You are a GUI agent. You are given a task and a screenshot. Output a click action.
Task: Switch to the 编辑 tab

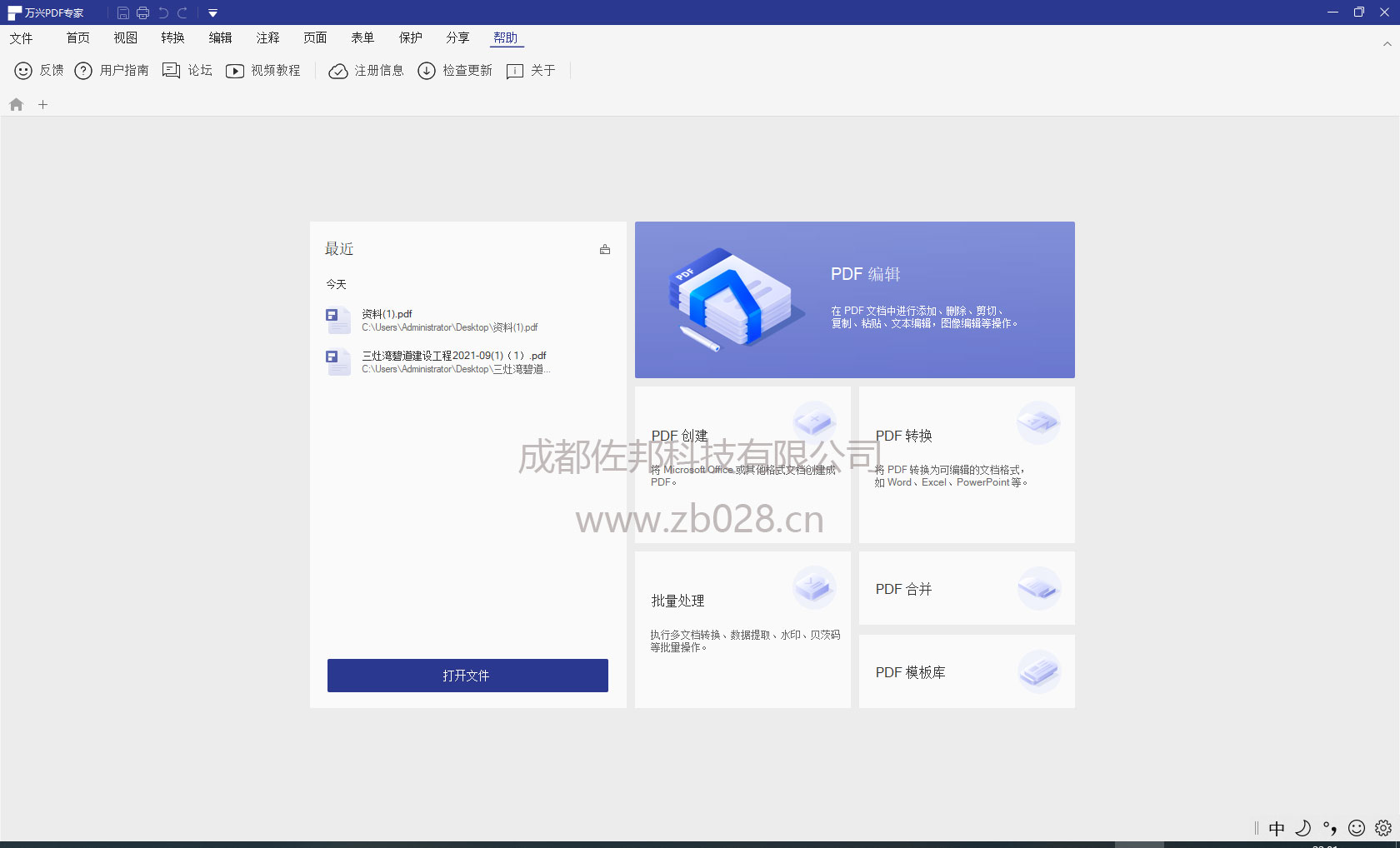pyautogui.click(x=220, y=38)
